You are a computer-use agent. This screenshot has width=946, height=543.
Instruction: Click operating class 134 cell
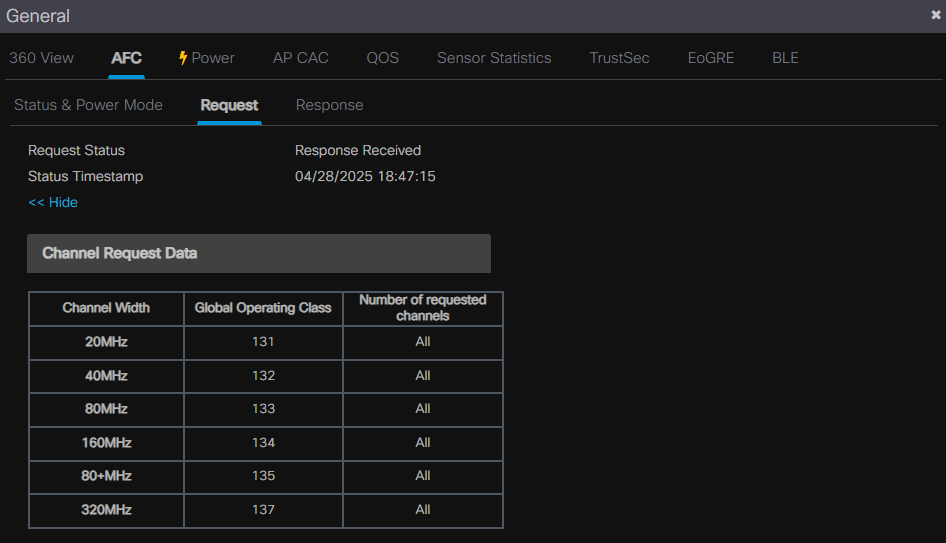(x=263, y=443)
